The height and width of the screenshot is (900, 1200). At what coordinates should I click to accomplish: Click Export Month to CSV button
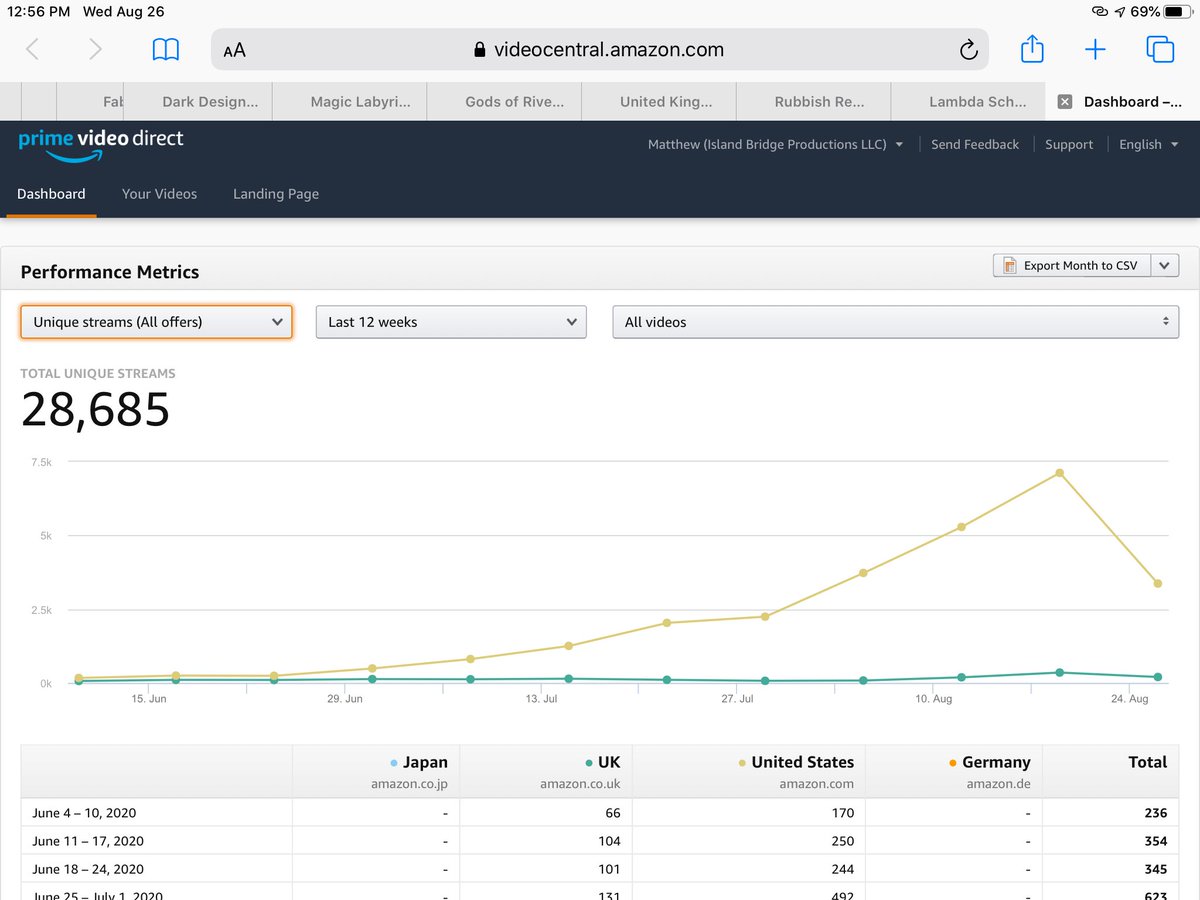(x=1072, y=265)
